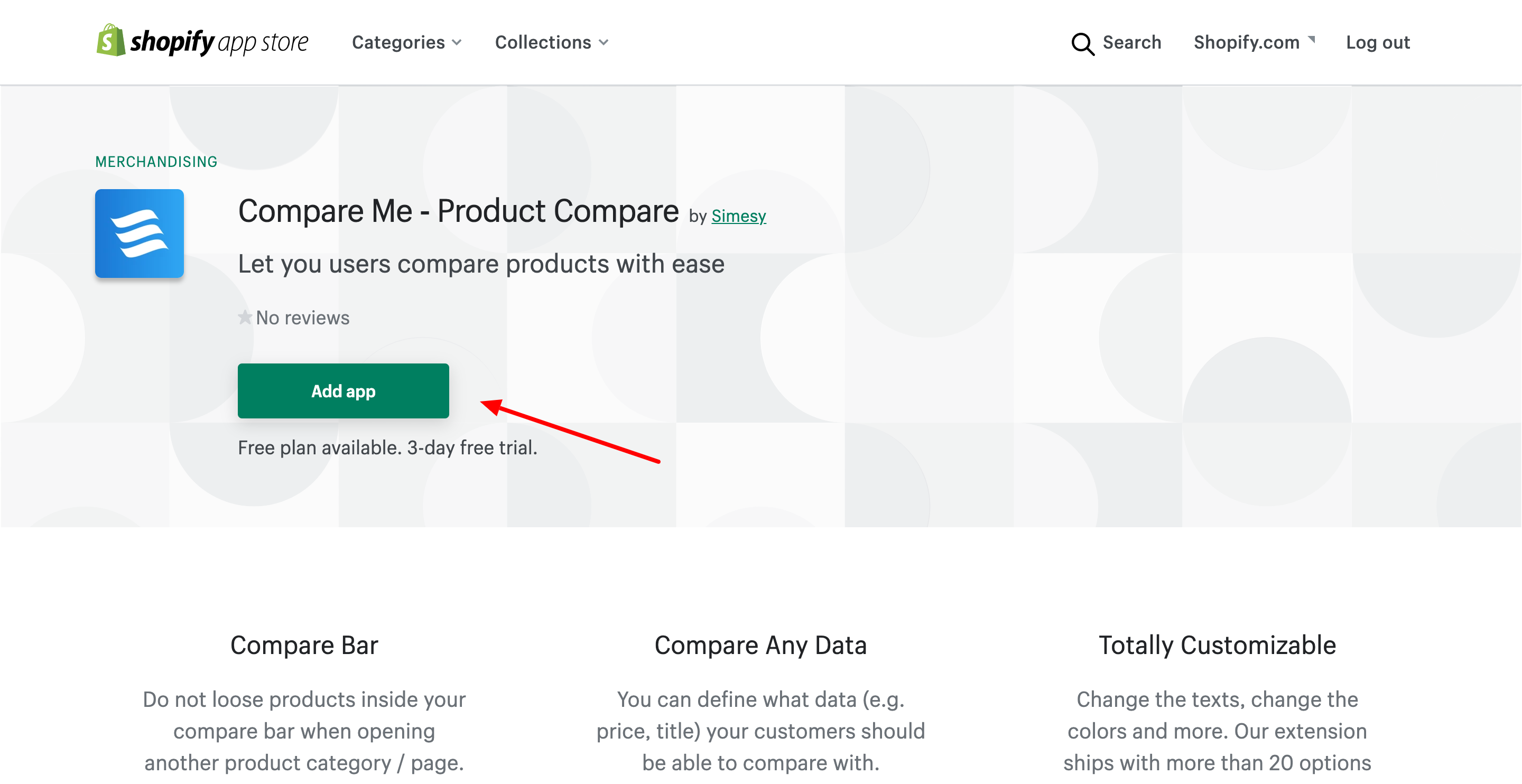
Task: Click the 'Totally Customizable' heading
Action: [x=1217, y=645]
